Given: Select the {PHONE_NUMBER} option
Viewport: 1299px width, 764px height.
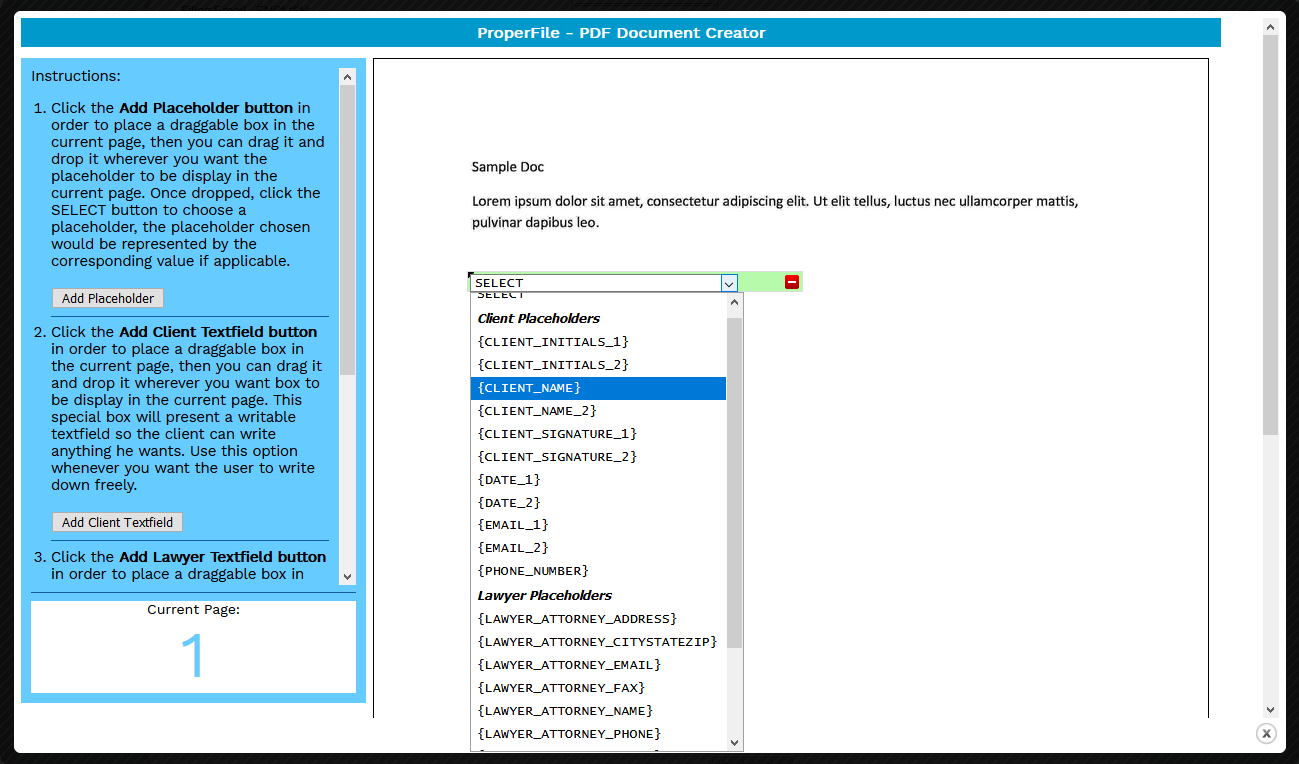Looking at the screenshot, I should pos(598,571).
